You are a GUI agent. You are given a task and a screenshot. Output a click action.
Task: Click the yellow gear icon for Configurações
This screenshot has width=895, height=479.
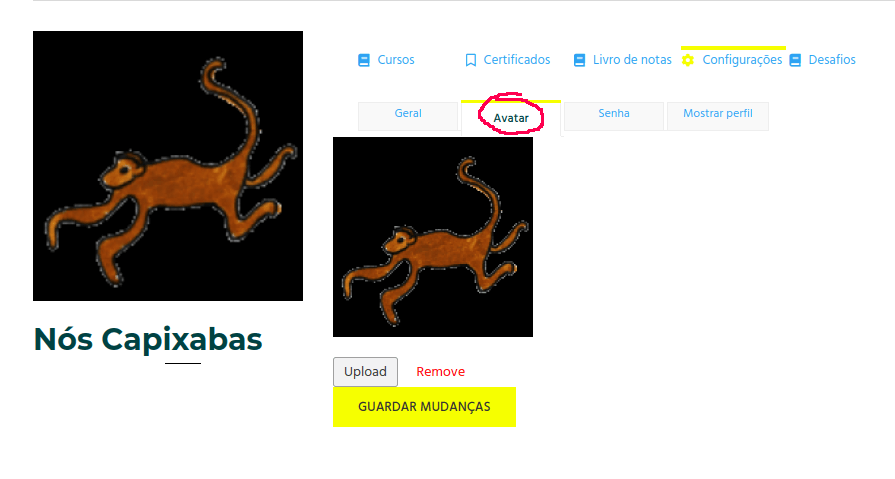(688, 60)
